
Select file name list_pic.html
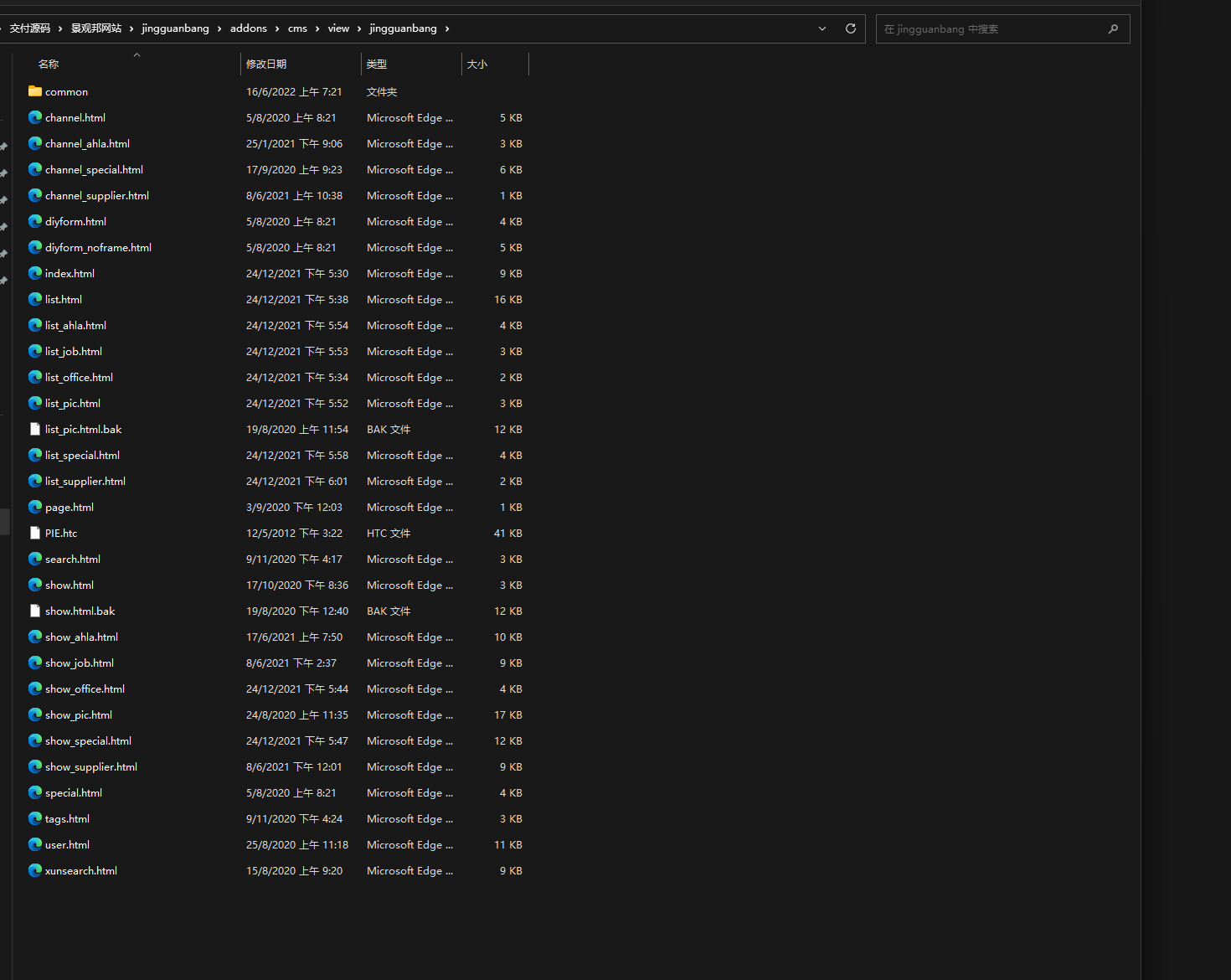(73, 403)
